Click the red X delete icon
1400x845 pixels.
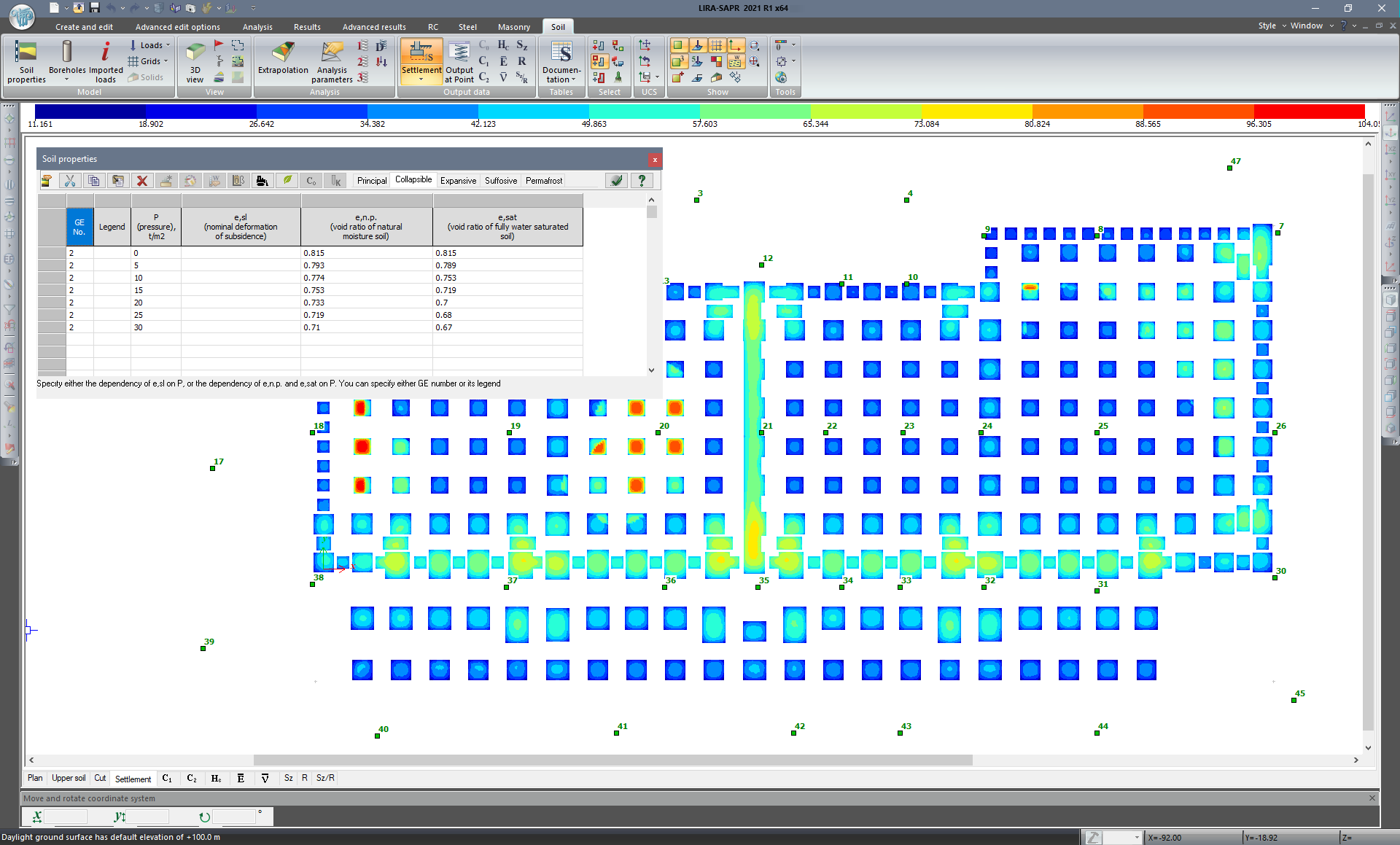click(142, 181)
